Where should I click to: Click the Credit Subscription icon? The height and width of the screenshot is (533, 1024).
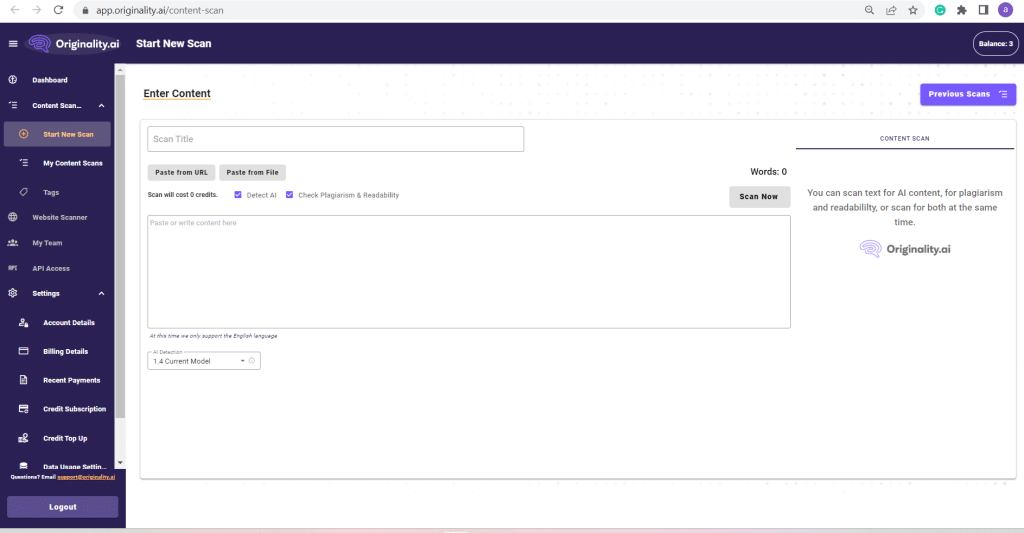24,409
